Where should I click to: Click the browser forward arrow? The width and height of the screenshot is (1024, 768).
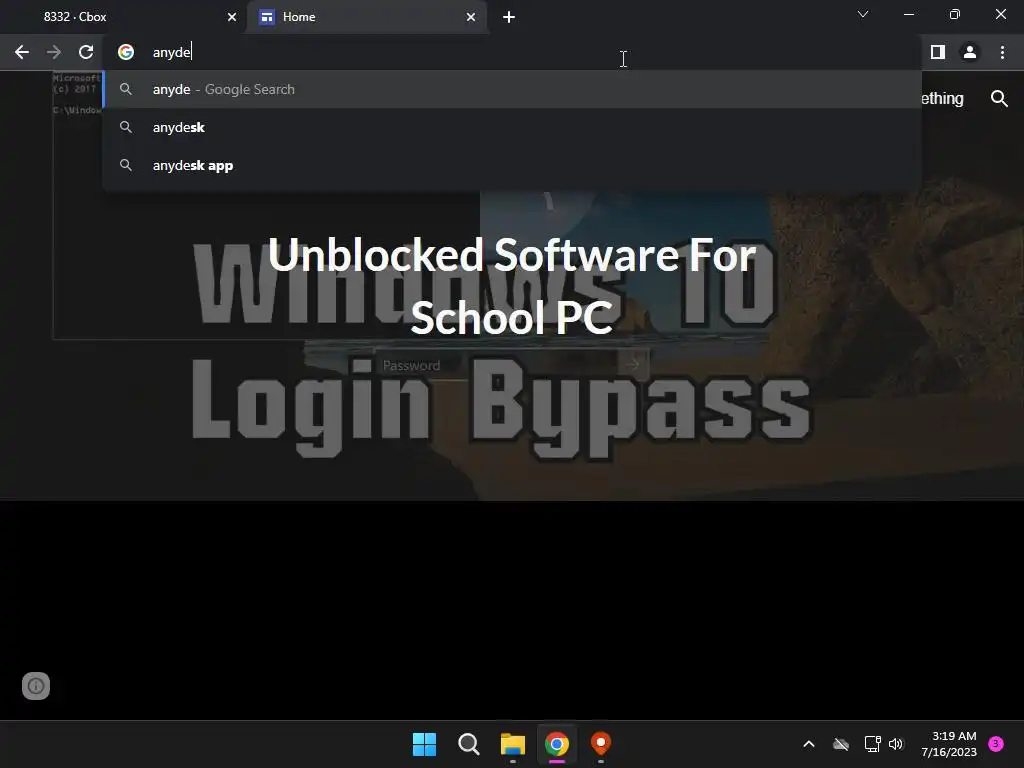pos(54,52)
